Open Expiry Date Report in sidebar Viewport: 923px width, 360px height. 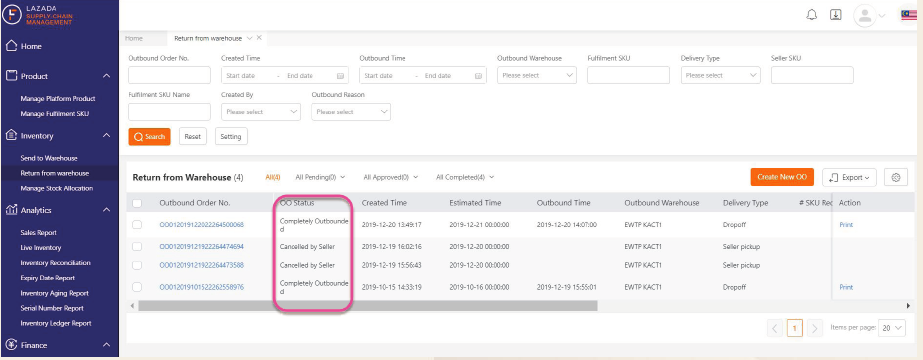click(x=48, y=278)
